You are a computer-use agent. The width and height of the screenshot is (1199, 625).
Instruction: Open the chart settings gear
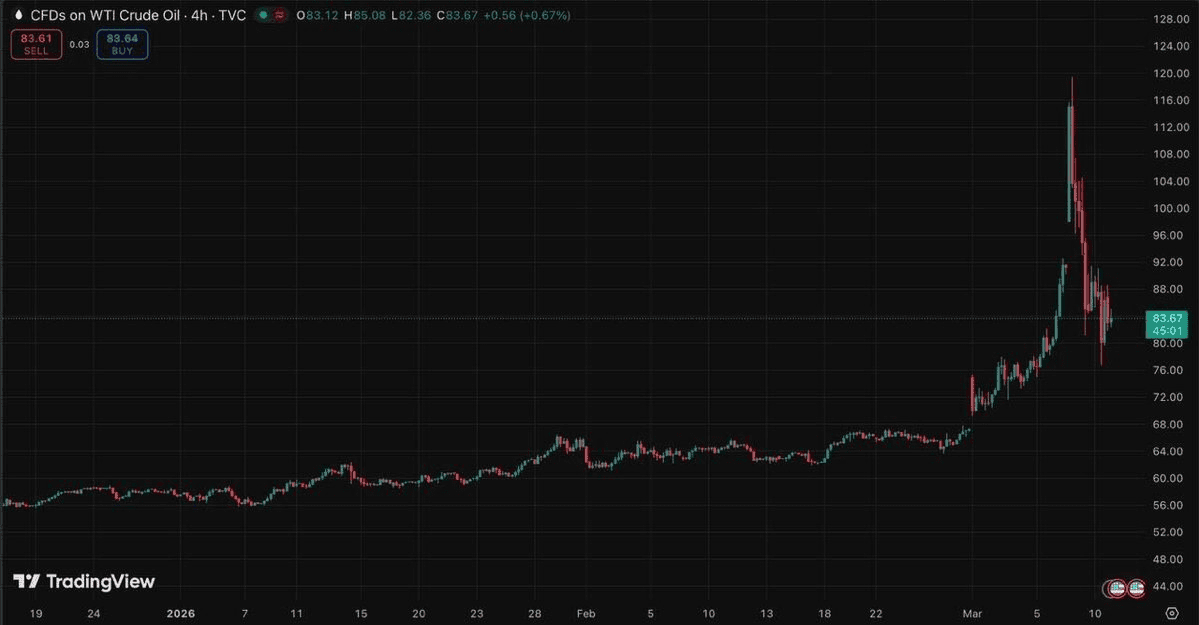[1172, 612]
